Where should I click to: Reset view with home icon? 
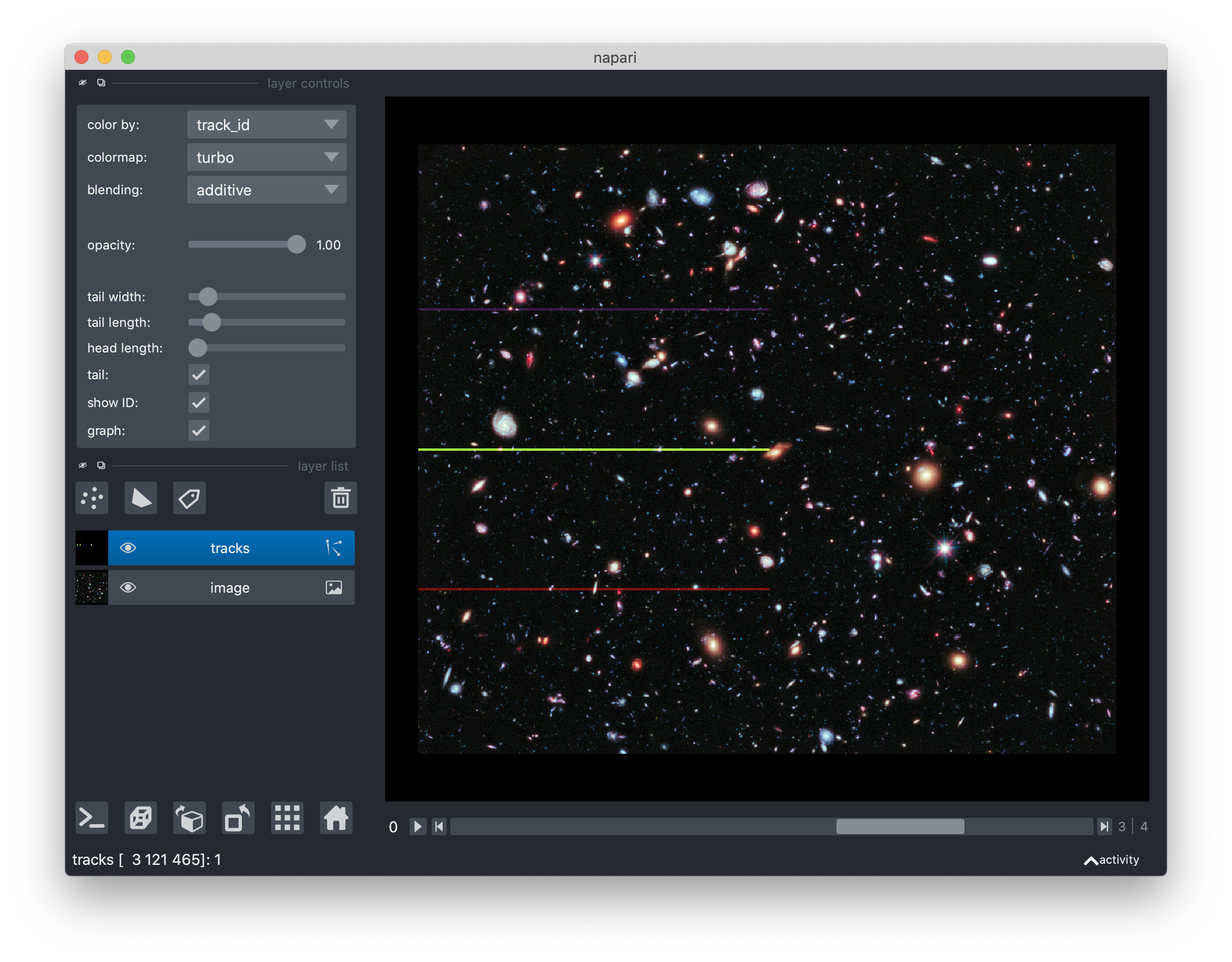pyautogui.click(x=336, y=818)
